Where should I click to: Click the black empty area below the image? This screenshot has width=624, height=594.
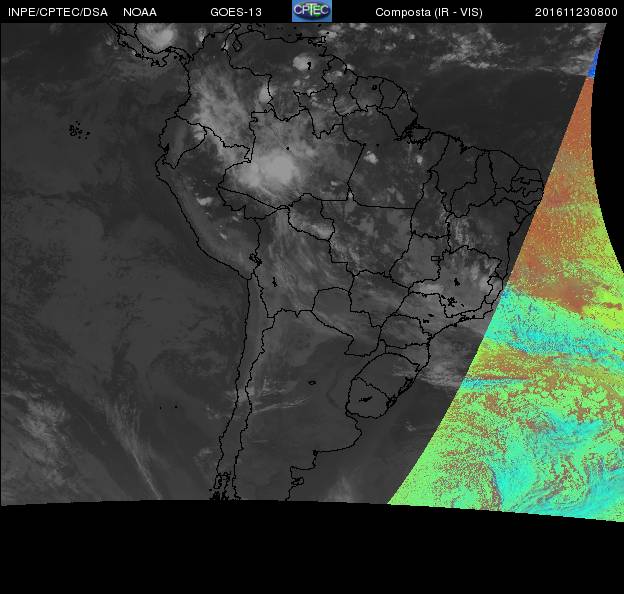click(x=300, y=550)
